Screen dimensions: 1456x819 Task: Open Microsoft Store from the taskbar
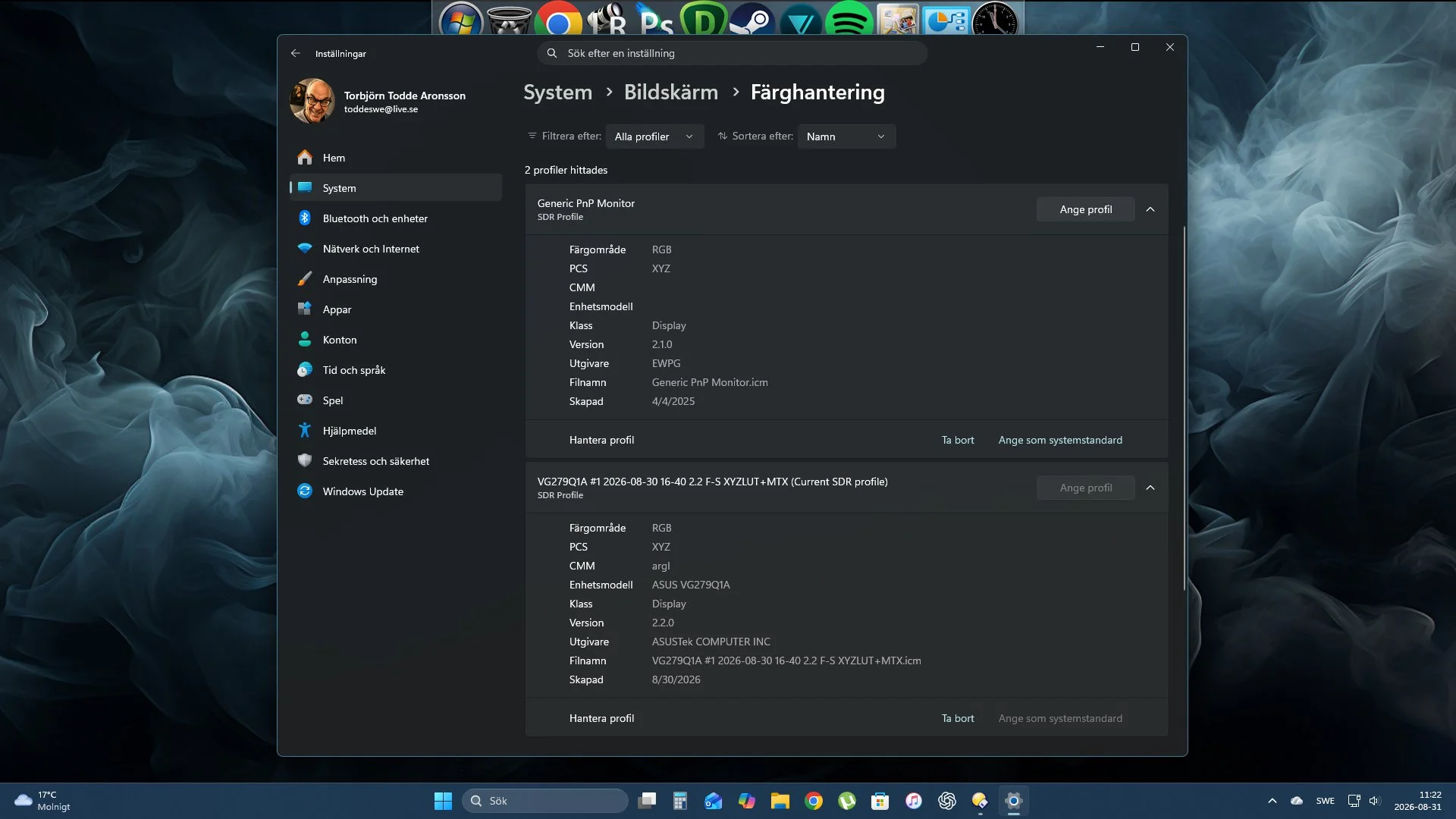880,801
